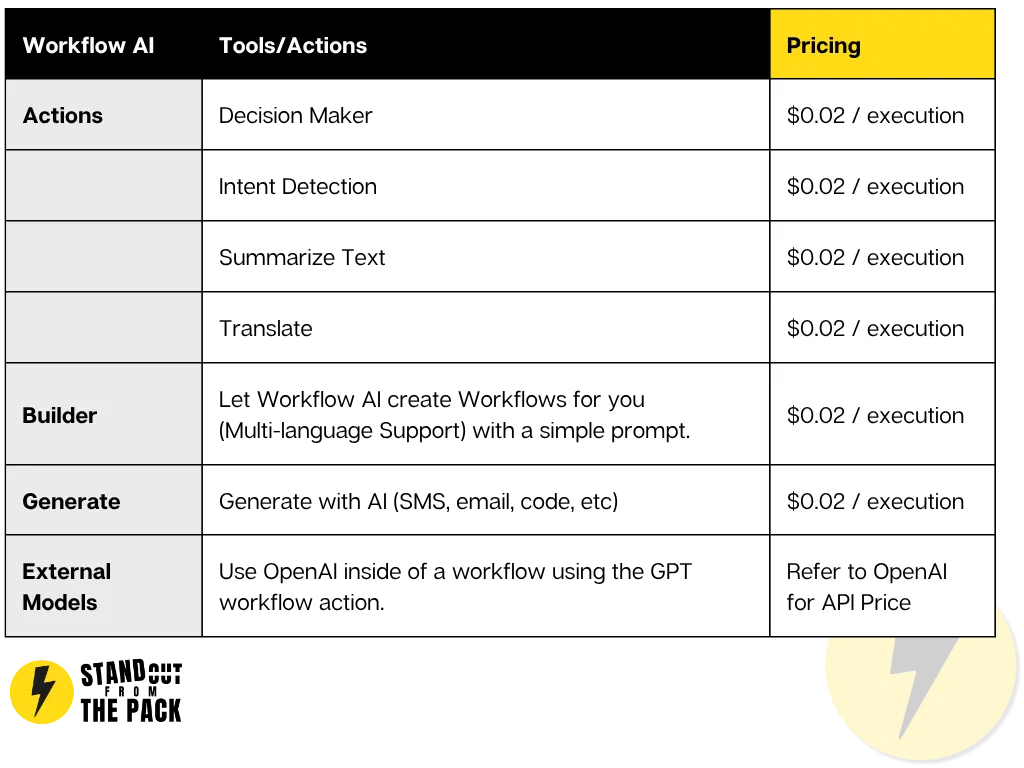
Task: Click the blank cell directly below Actions
Action: (104, 186)
